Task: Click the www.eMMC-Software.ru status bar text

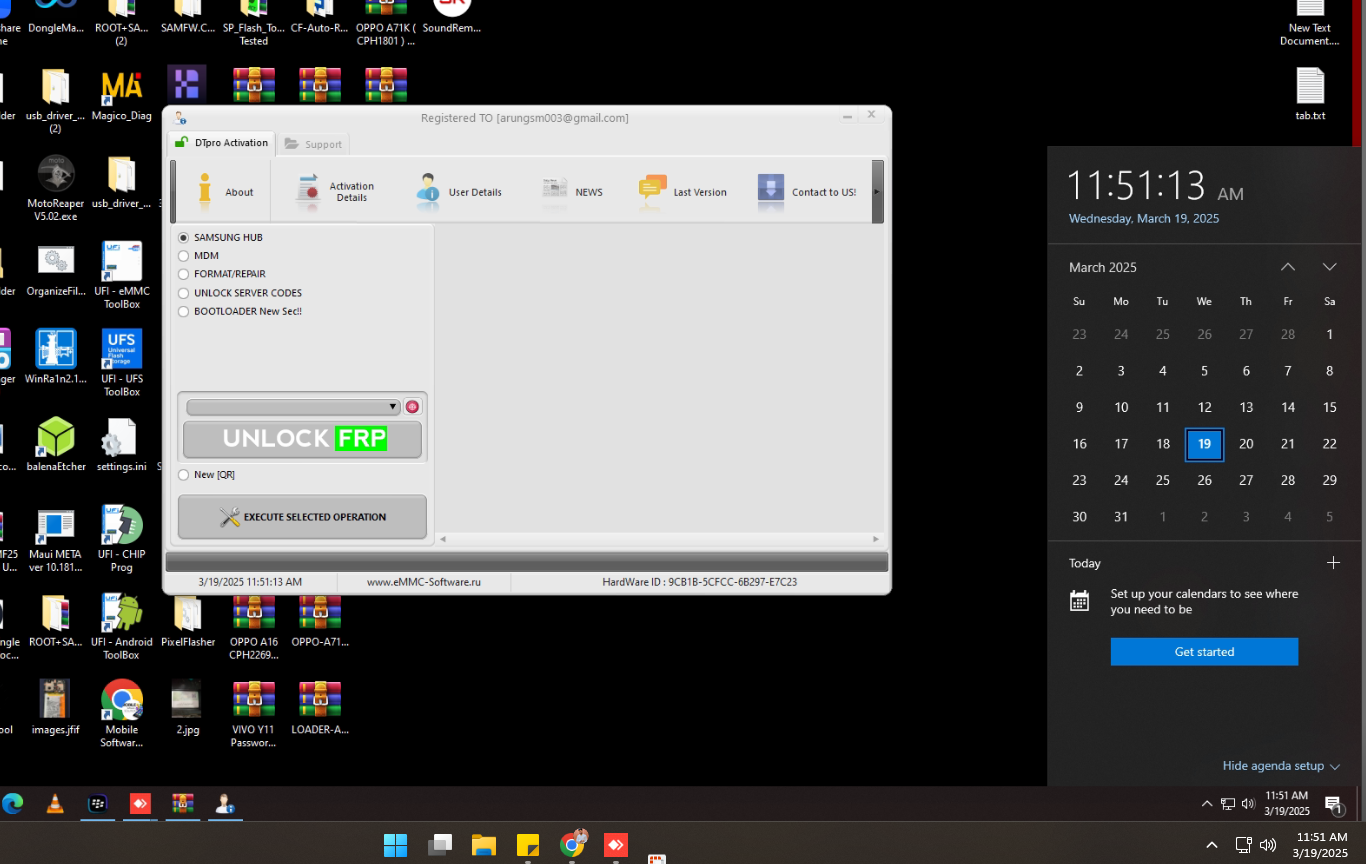Action: [x=424, y=582]
